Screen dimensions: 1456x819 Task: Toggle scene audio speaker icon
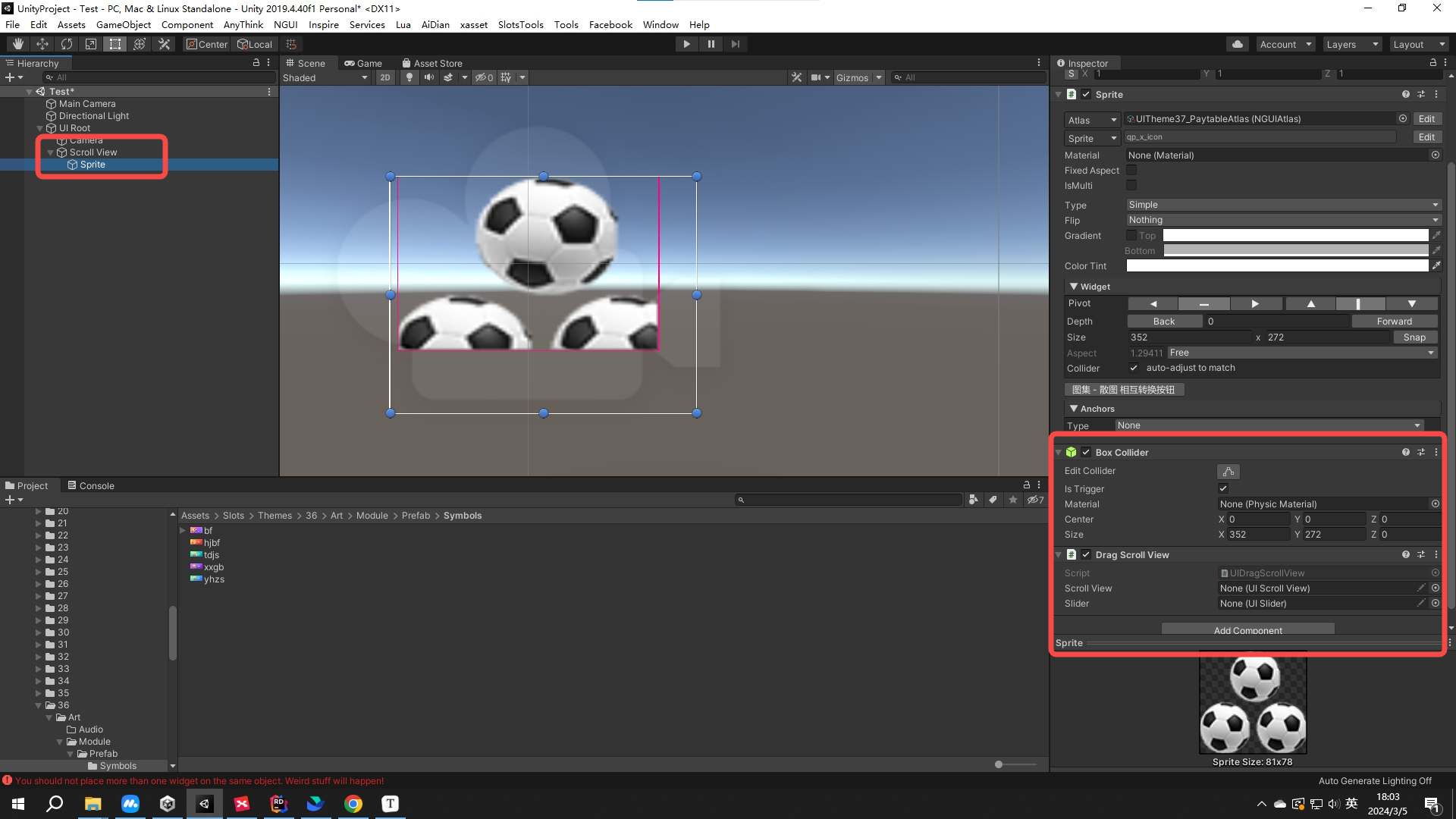pos(429,77)
